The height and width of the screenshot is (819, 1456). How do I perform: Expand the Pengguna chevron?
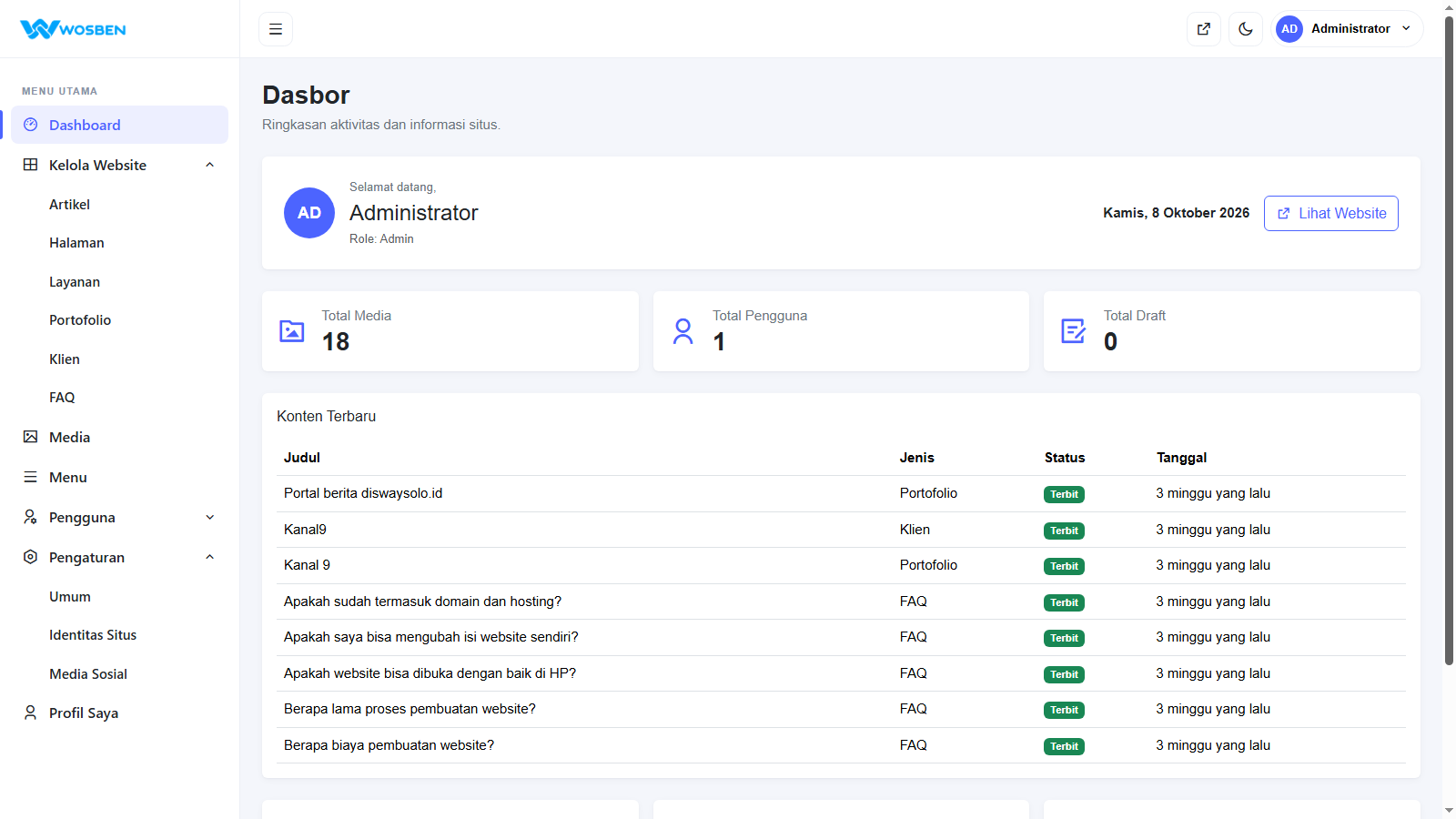point(210,517)
